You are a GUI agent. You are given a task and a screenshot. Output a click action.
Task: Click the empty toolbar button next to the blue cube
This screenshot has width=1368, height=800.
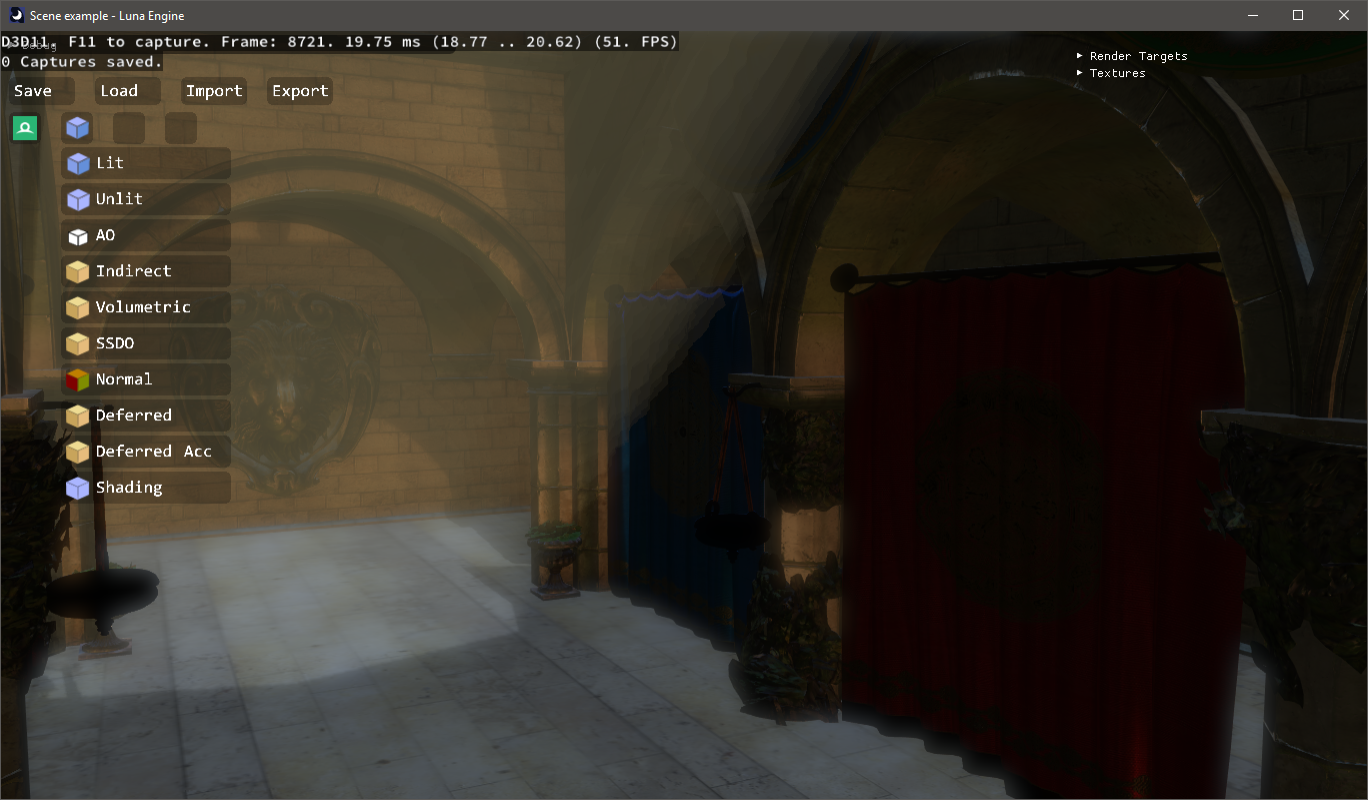coord(129,128)
